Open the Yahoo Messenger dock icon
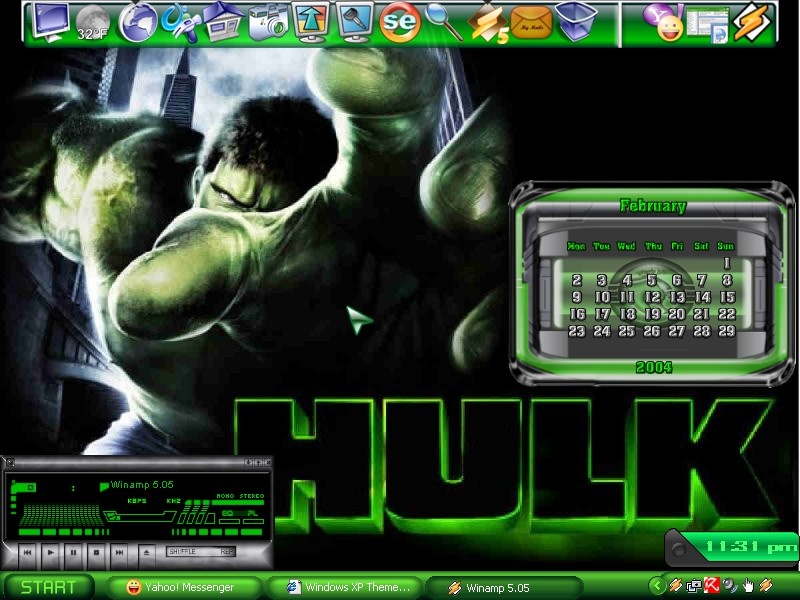800x600 pixels. tap(663, 22)
